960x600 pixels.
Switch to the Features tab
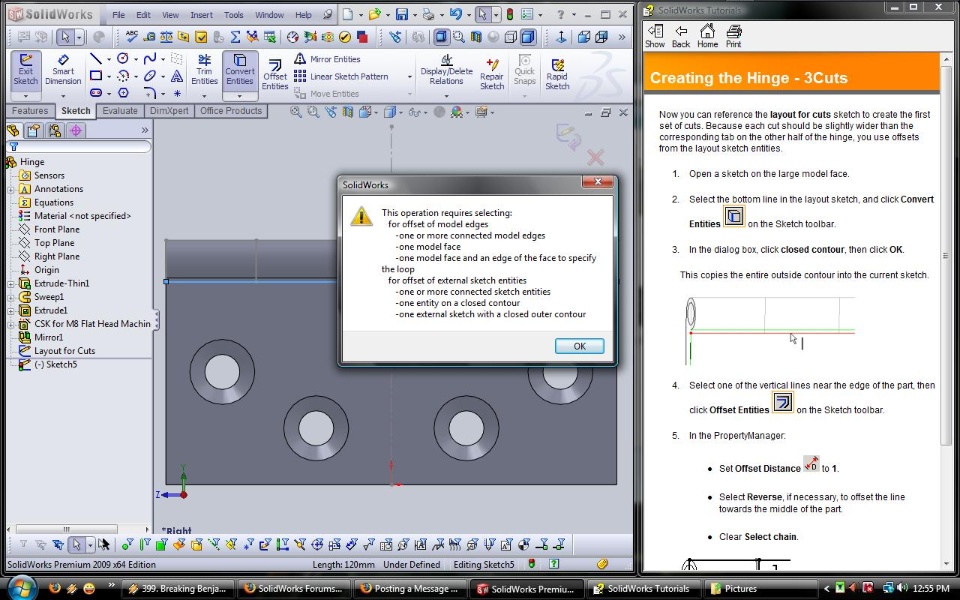[30, 111]
